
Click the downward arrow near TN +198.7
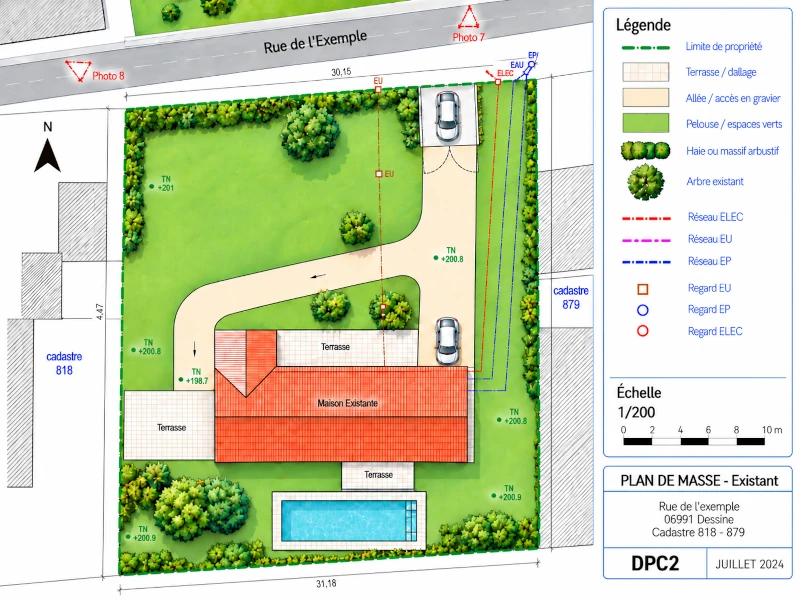(x=194, y=349)
